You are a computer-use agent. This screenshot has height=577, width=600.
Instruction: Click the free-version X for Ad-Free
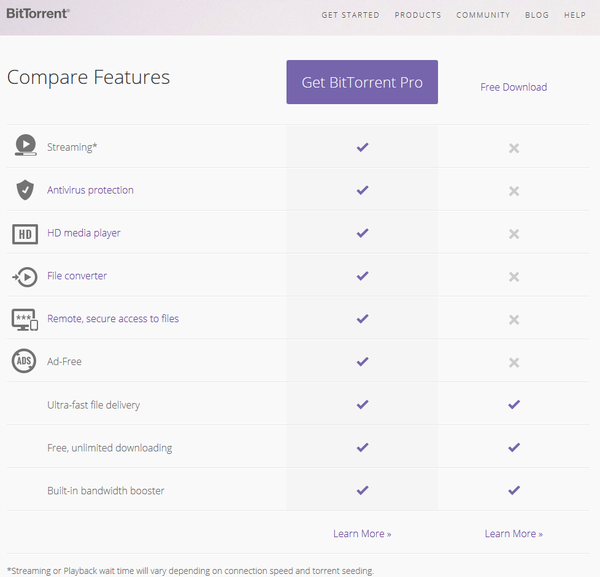[514, 362]
